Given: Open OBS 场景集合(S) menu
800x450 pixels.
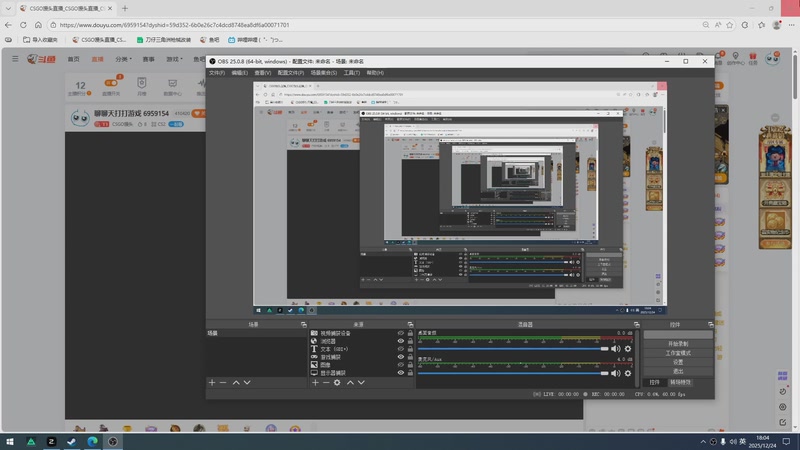Looking at the screenshot, I should point(324,73).
